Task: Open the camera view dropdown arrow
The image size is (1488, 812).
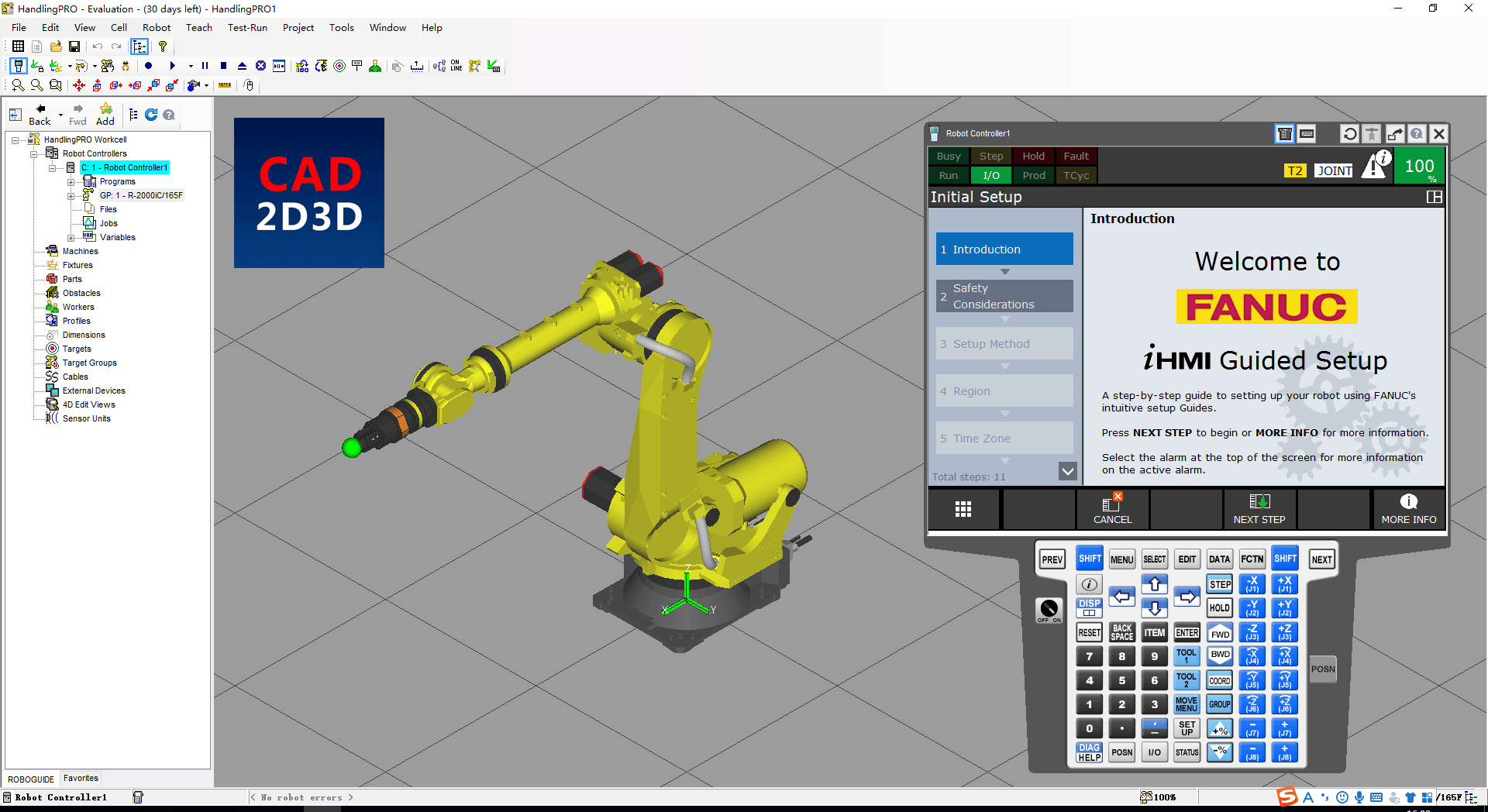Action: click(x=206, y=85)
